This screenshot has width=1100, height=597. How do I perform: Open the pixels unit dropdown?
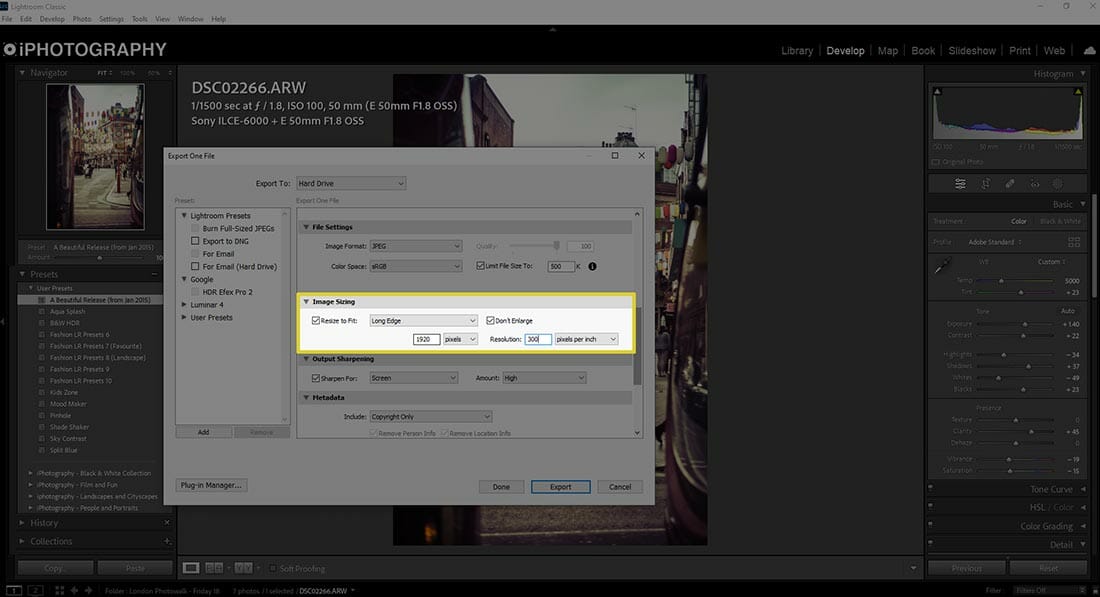[x=460, y=340]
